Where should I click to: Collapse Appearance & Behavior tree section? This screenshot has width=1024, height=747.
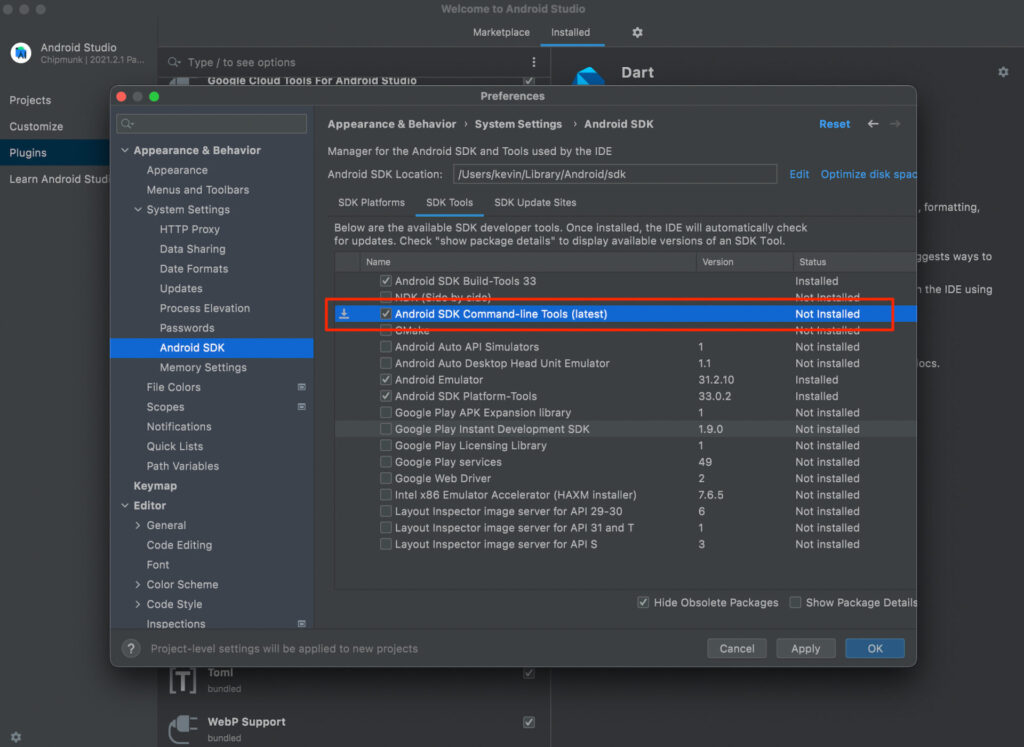coord(125,150)
